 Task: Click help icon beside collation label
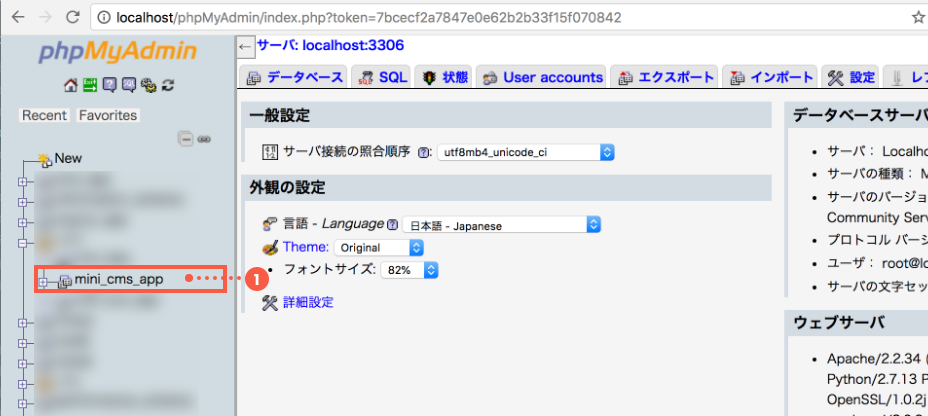[x=424, y=152]
